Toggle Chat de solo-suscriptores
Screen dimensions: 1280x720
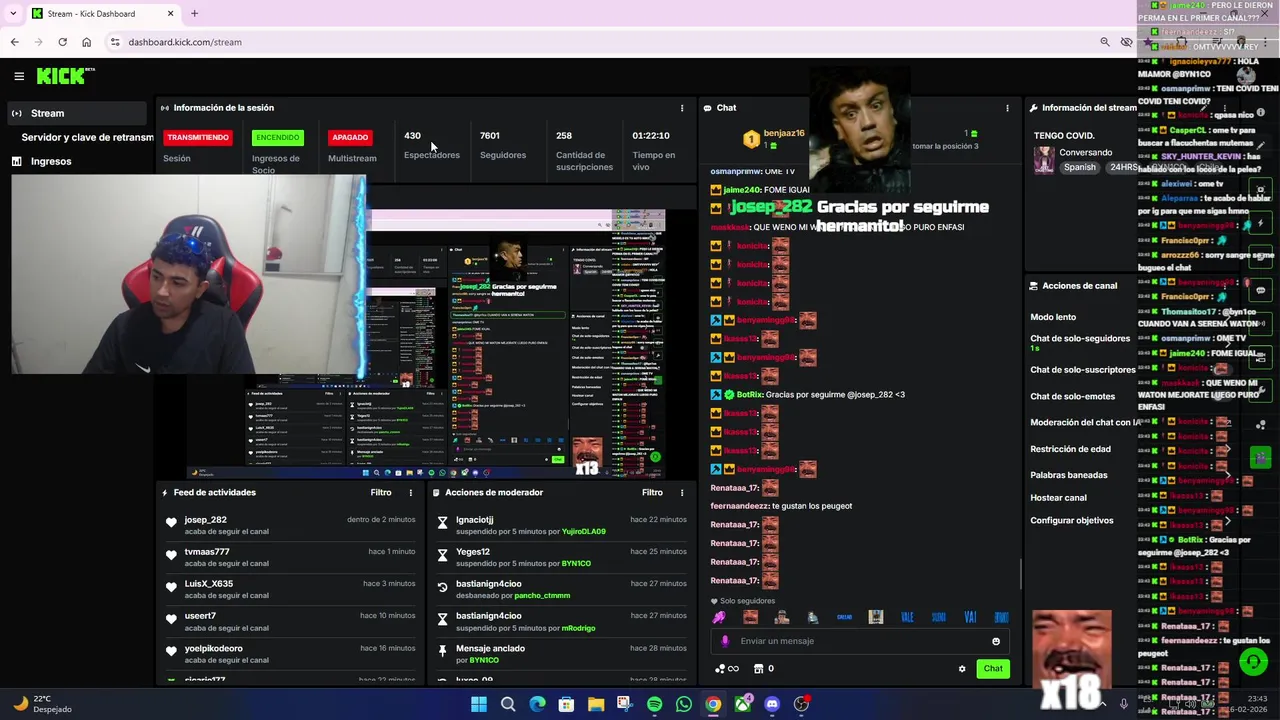pyautogui.click(x=1083, y=370)
